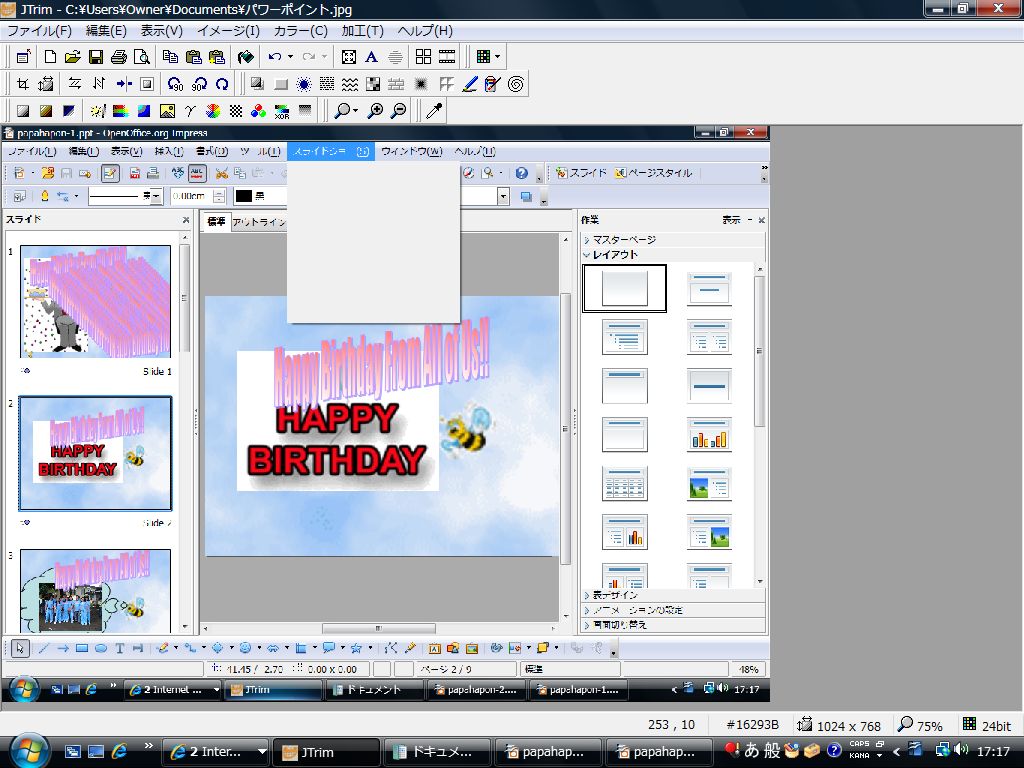Screen dimensions: 1024x768
Task: Click the rainbow color wheel icon
Action: [212, 111]
